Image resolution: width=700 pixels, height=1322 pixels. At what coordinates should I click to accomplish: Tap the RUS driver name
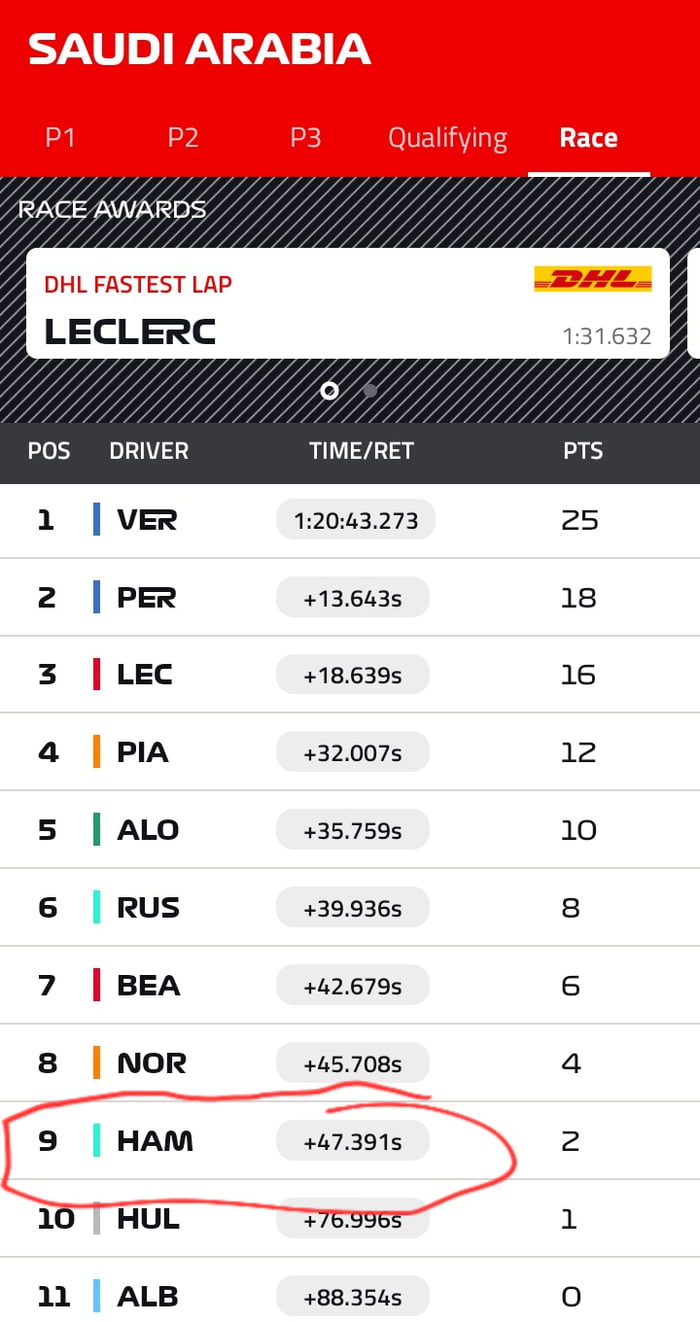point(148,908)
